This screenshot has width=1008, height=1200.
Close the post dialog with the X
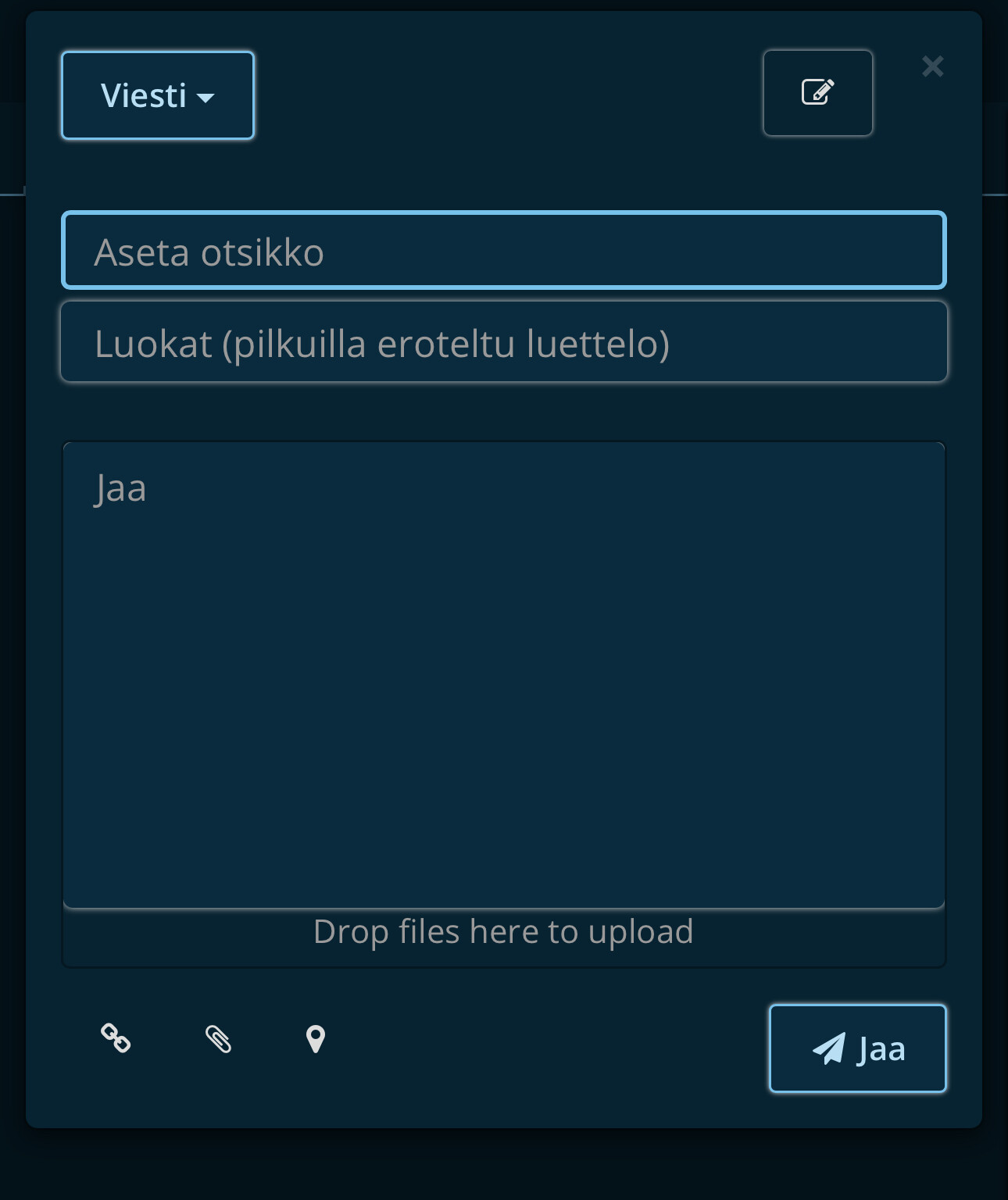pyautogui.click(x=932, y=66)
